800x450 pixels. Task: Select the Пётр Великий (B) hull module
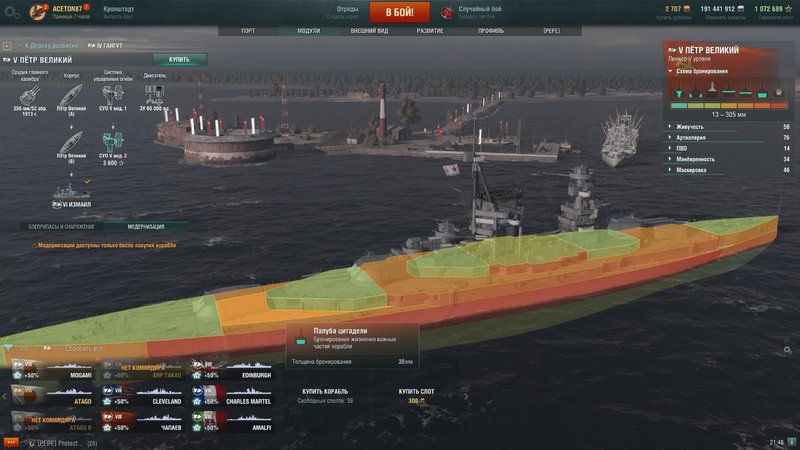coord(71,143)
